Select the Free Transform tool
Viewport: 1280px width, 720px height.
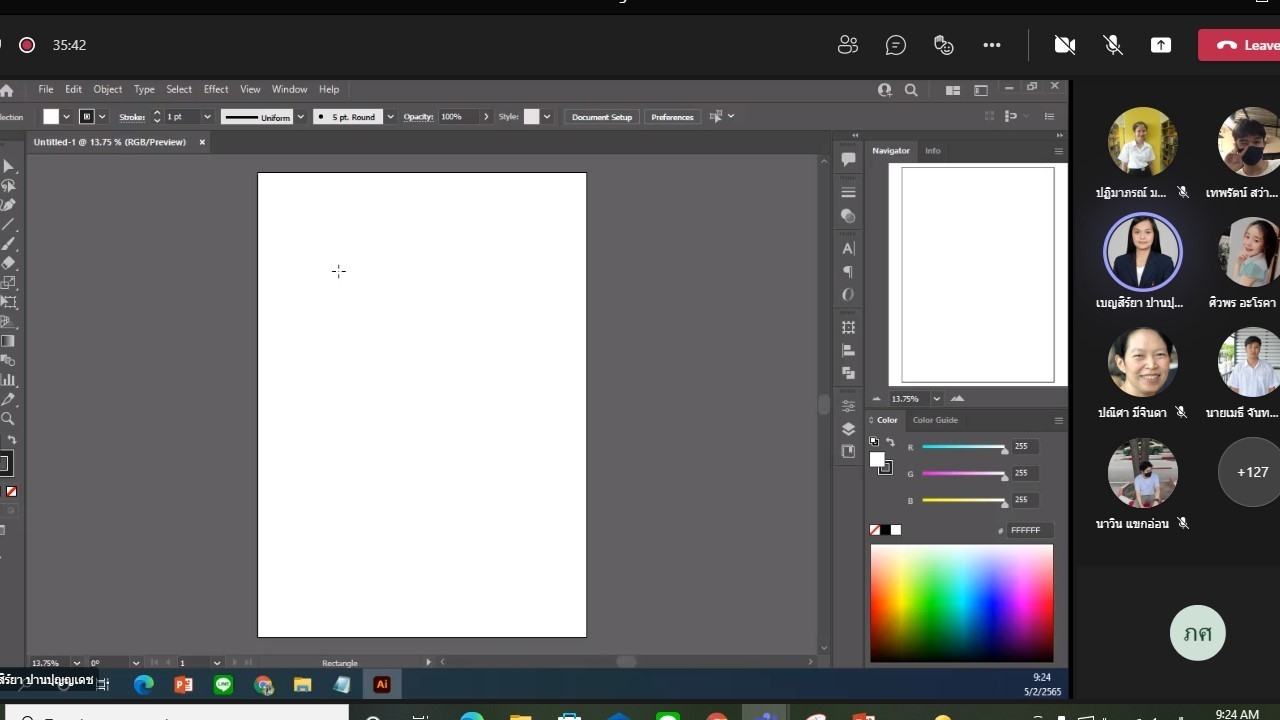(8, 302)
